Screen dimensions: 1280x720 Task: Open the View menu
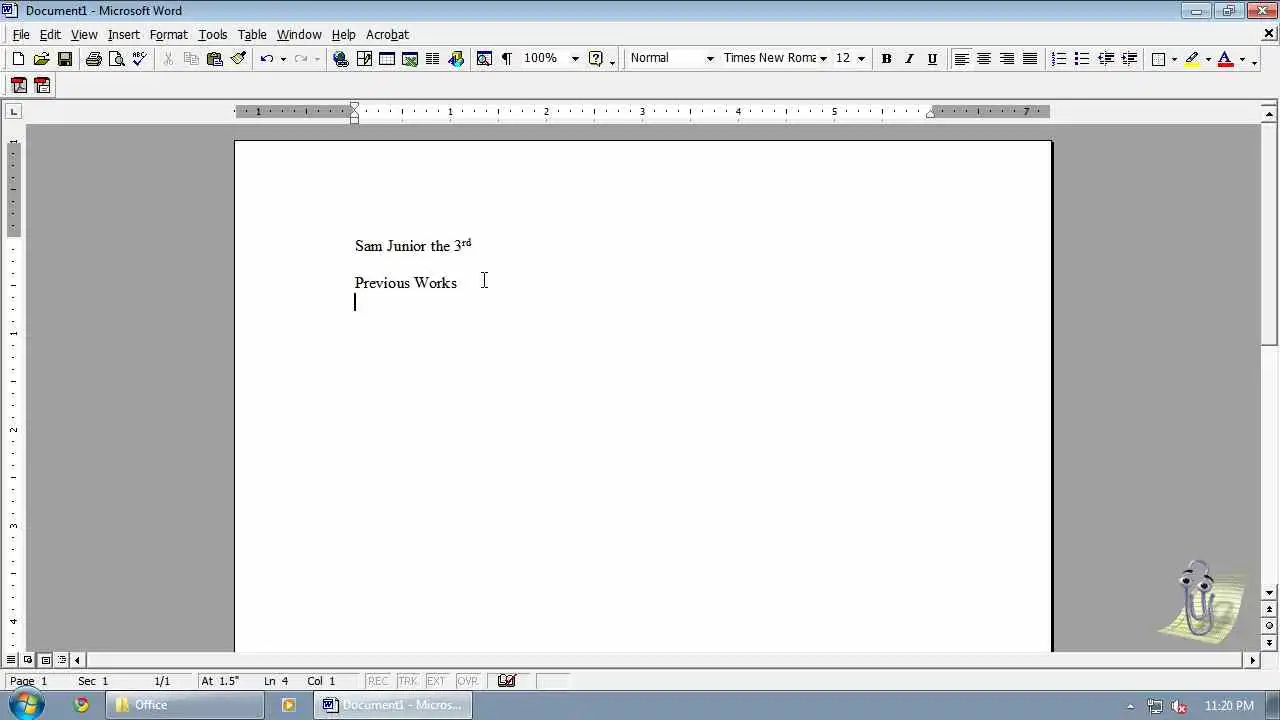tap(84, 34)
